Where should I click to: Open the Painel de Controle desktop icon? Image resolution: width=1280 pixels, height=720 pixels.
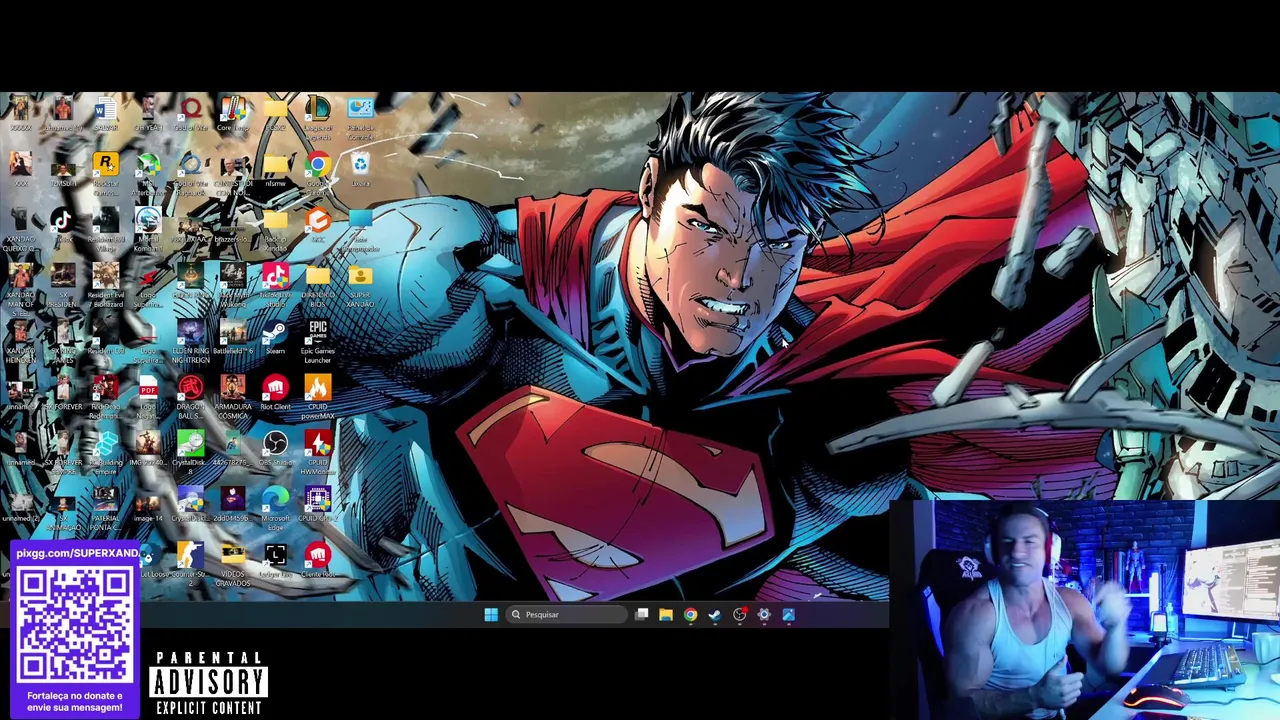pyautogui.click(x=360, y=118)
